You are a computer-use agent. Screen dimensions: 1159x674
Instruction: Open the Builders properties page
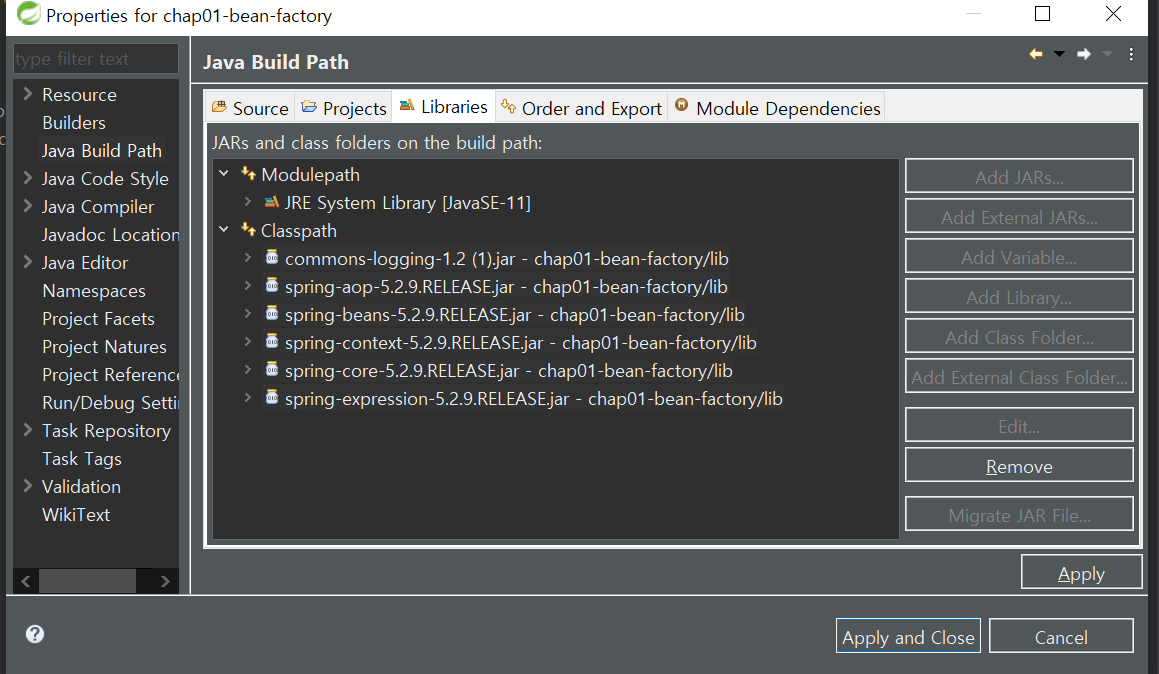[74, 123]
